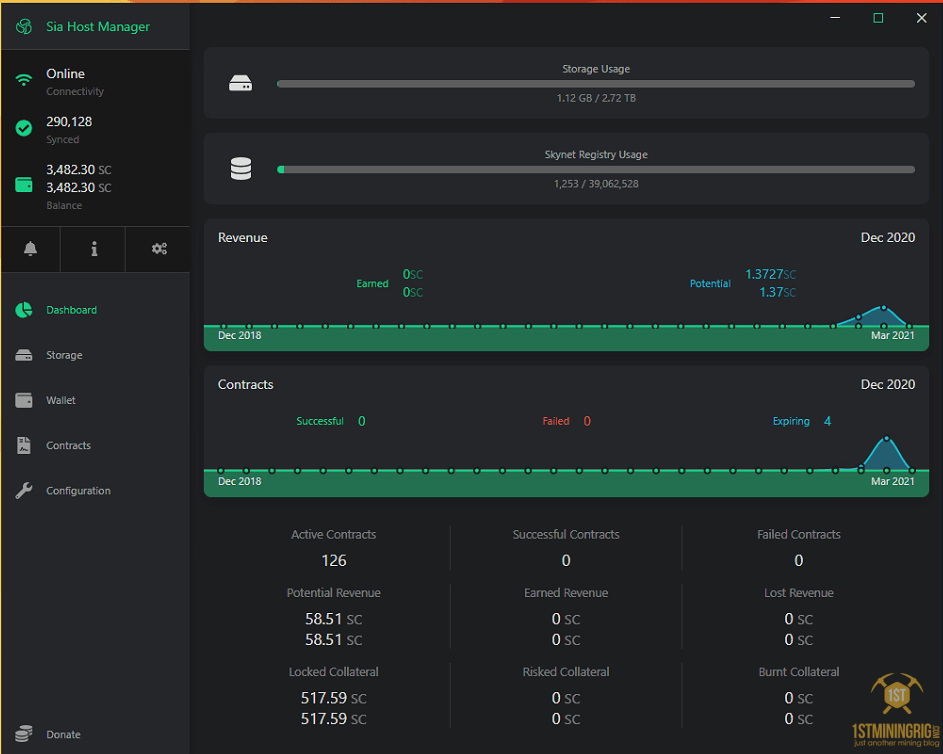
Task: Click the Storage Usage progress bar
Action: (x=595, y=84)
